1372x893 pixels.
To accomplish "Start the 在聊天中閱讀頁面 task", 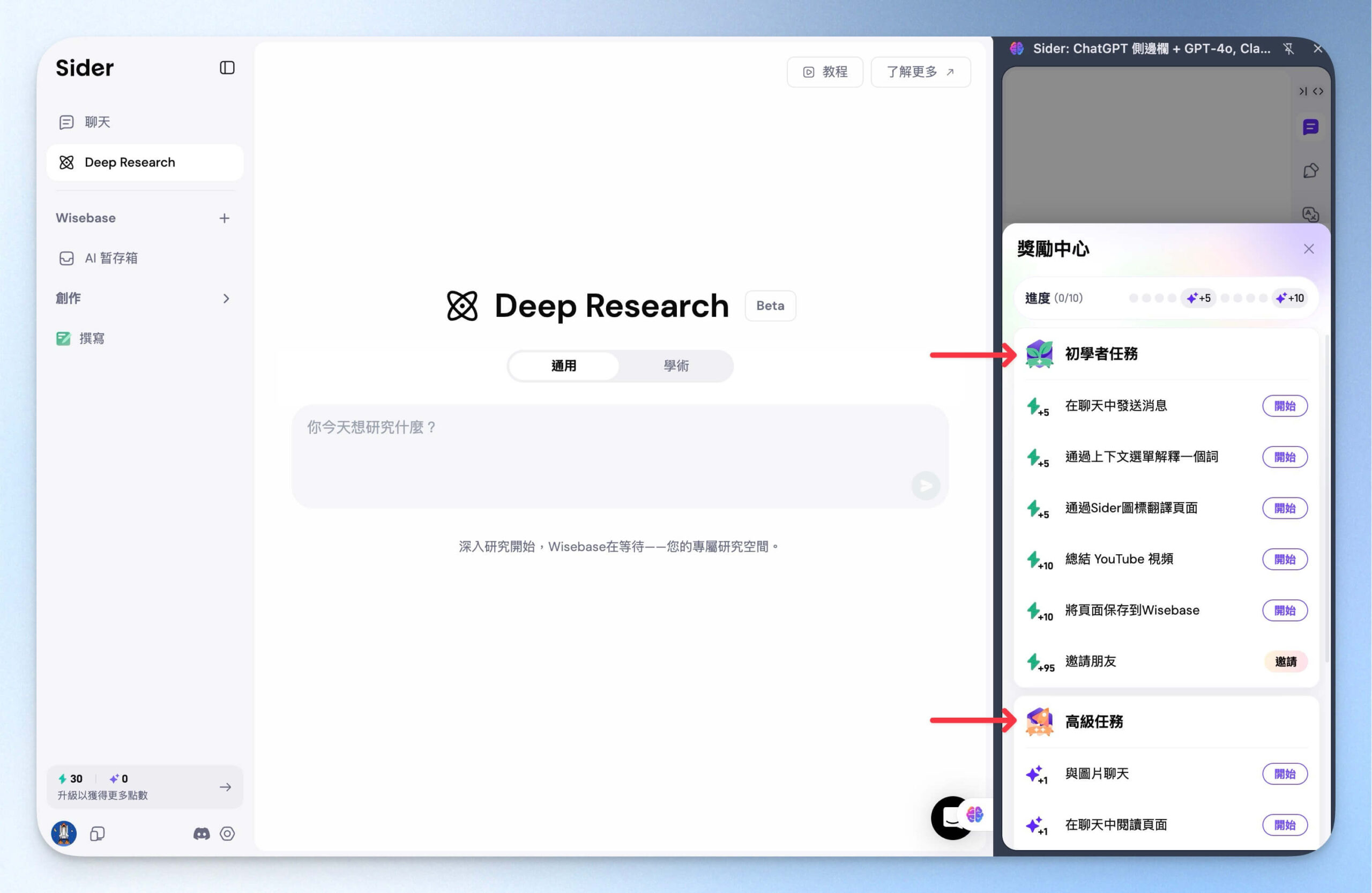I will pyautogui.click(x=1285, y=825).
